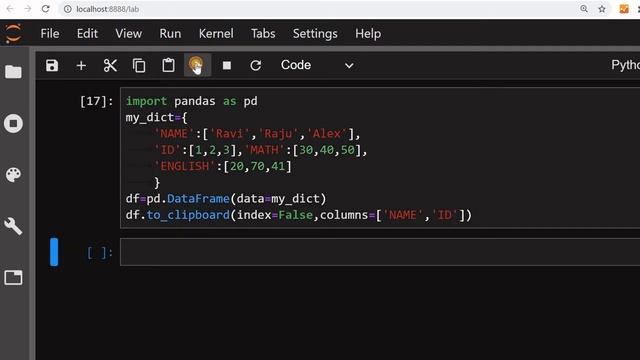Click the 'NAME' list code line
Image resolution: width=640 pixels, height=360 pixels.
pos(257,134)
